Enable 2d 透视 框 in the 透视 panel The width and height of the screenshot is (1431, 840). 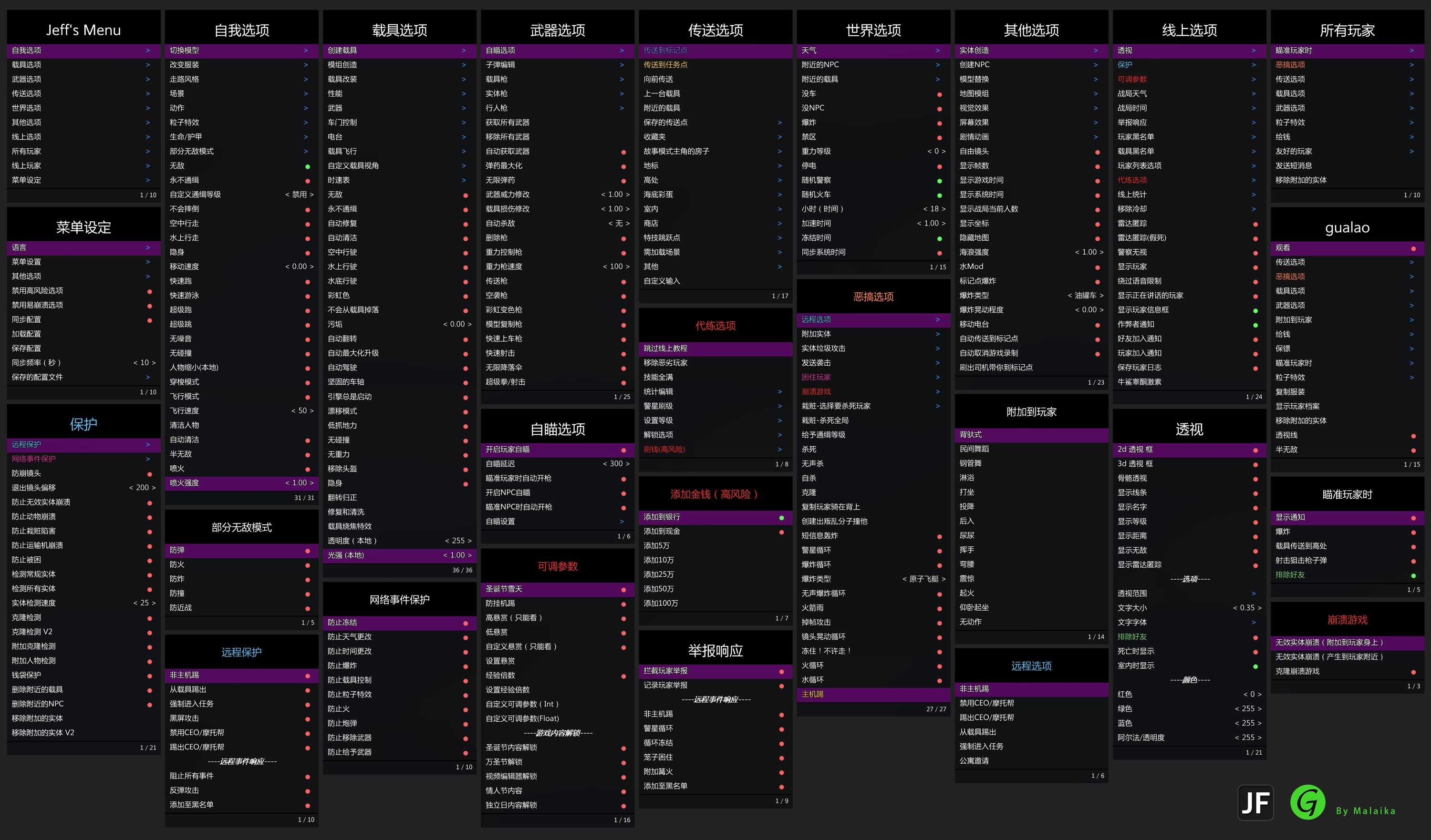pos(1255,450)
